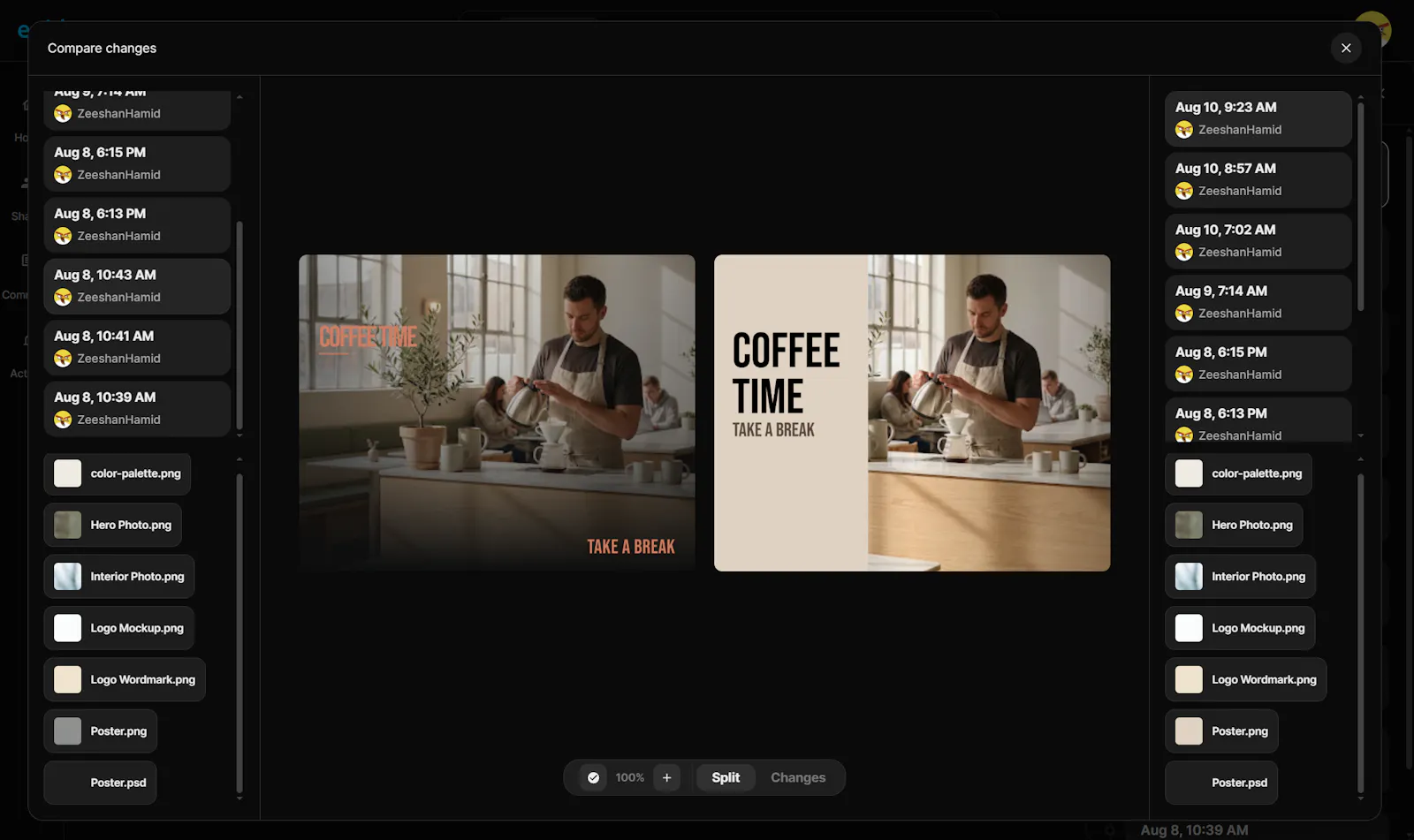
Task: Open Poster.psd in the left file list
Action: point(101,783)
